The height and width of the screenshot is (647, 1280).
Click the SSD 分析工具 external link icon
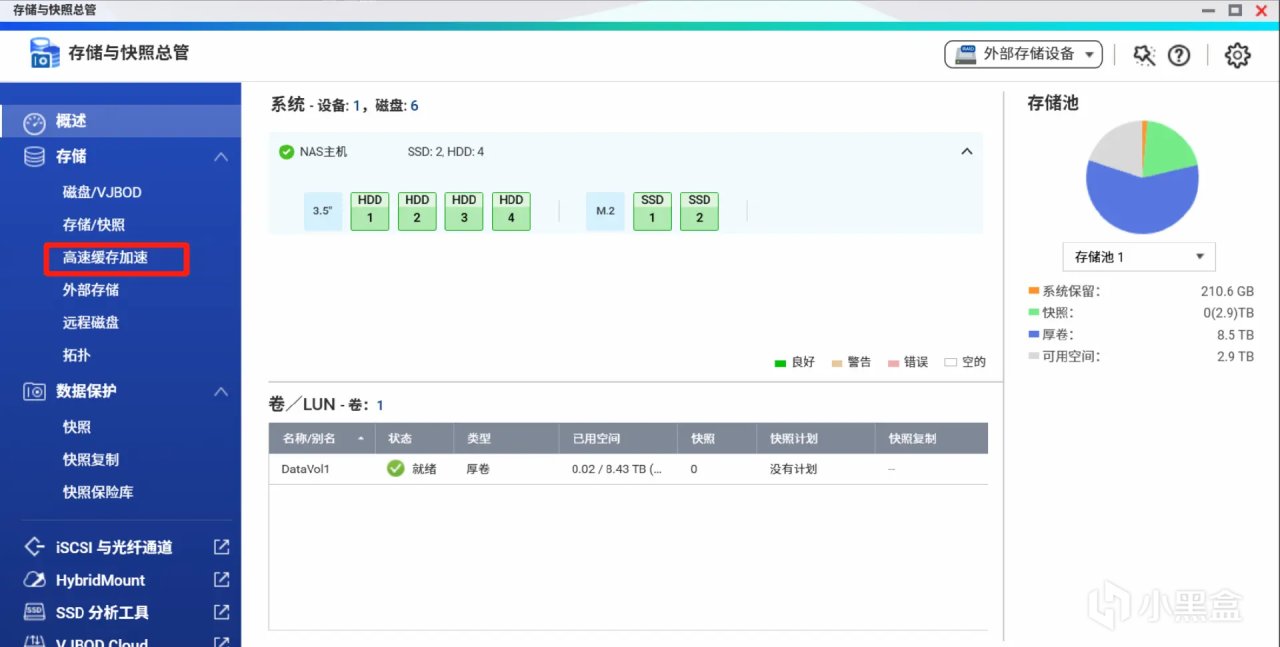(222, 612)
